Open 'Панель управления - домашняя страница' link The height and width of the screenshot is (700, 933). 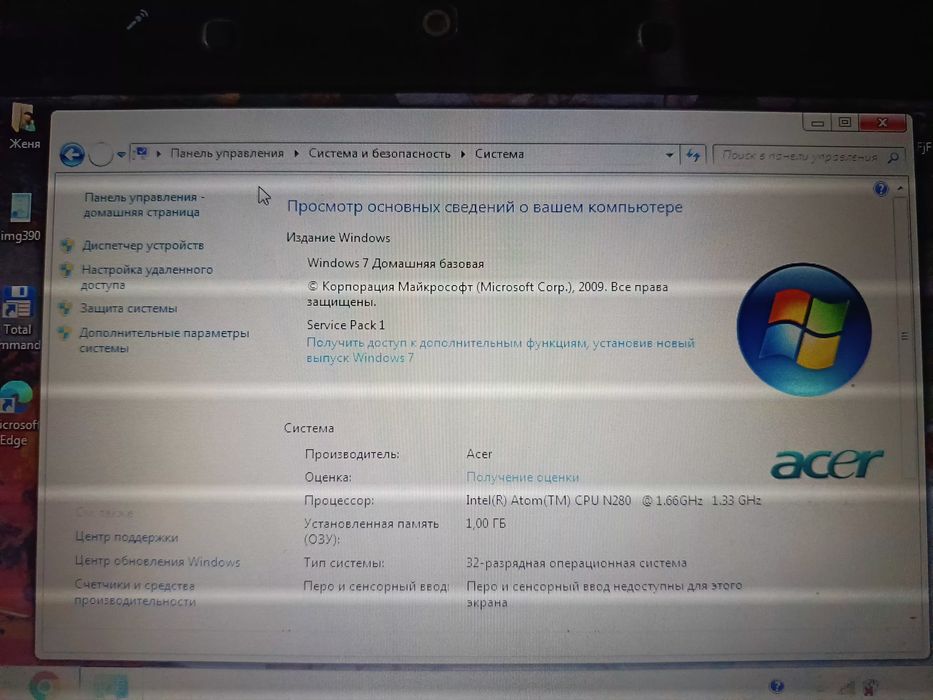[143, 204]
